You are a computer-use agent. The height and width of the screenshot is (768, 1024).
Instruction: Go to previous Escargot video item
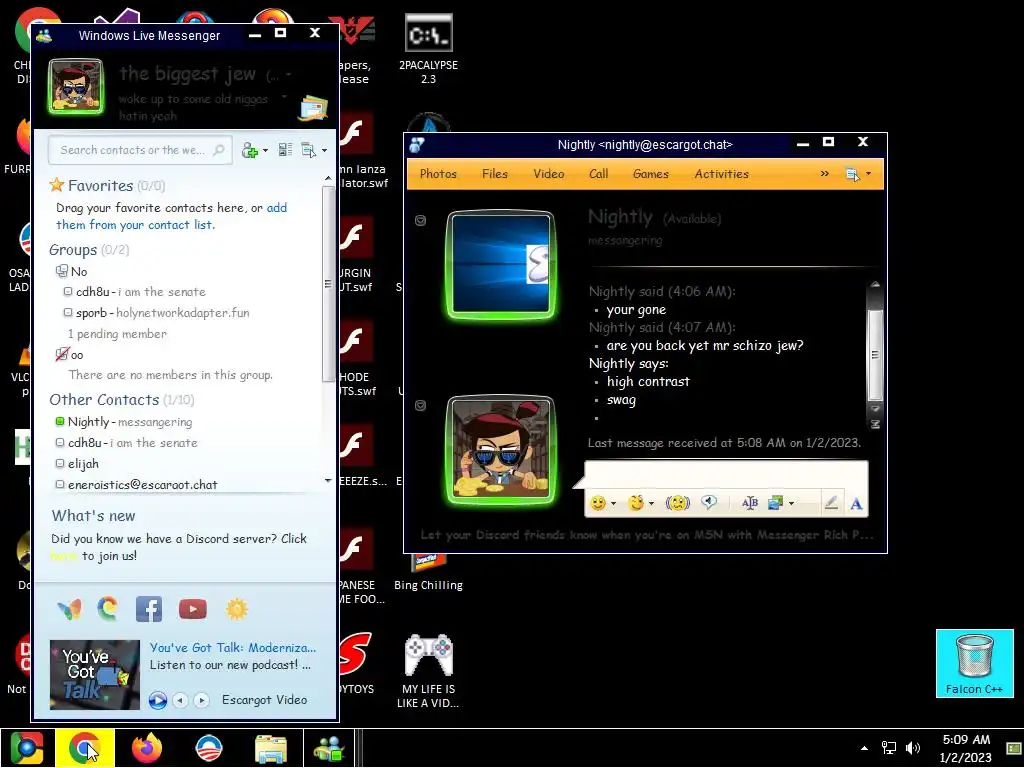[180, 700]
